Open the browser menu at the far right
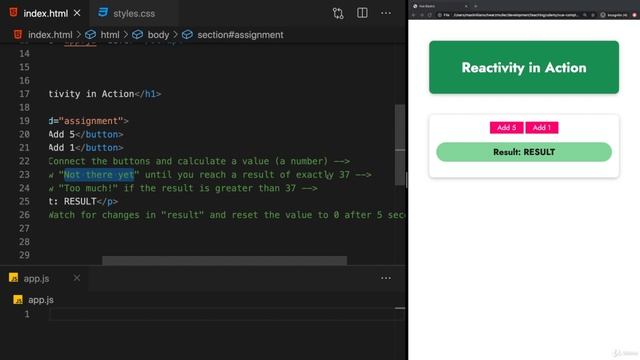 click(x=634, y=15)
